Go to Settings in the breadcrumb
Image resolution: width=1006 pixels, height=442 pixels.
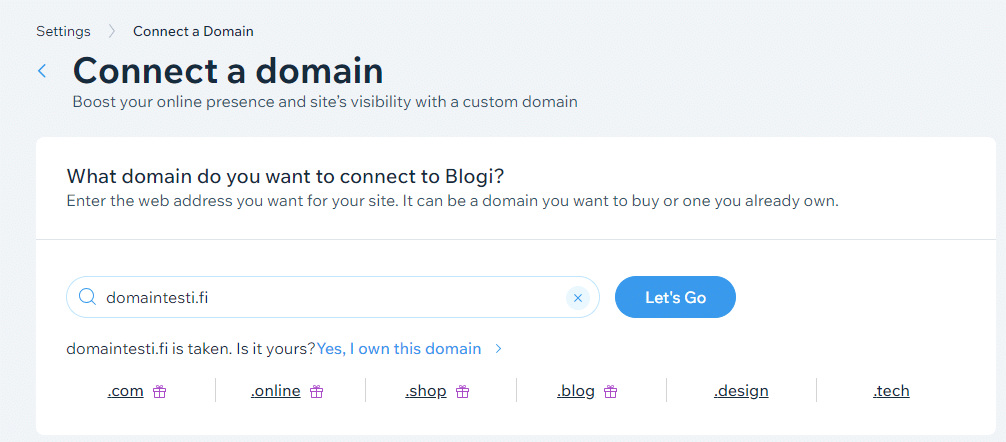click(x=63, y=31)
